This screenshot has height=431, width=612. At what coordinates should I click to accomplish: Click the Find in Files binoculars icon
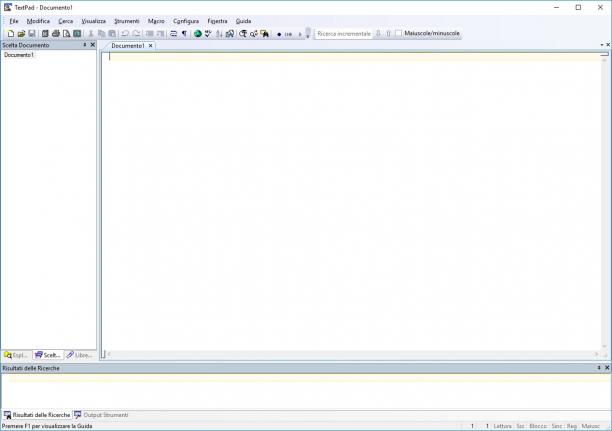[x=265, y=34]
